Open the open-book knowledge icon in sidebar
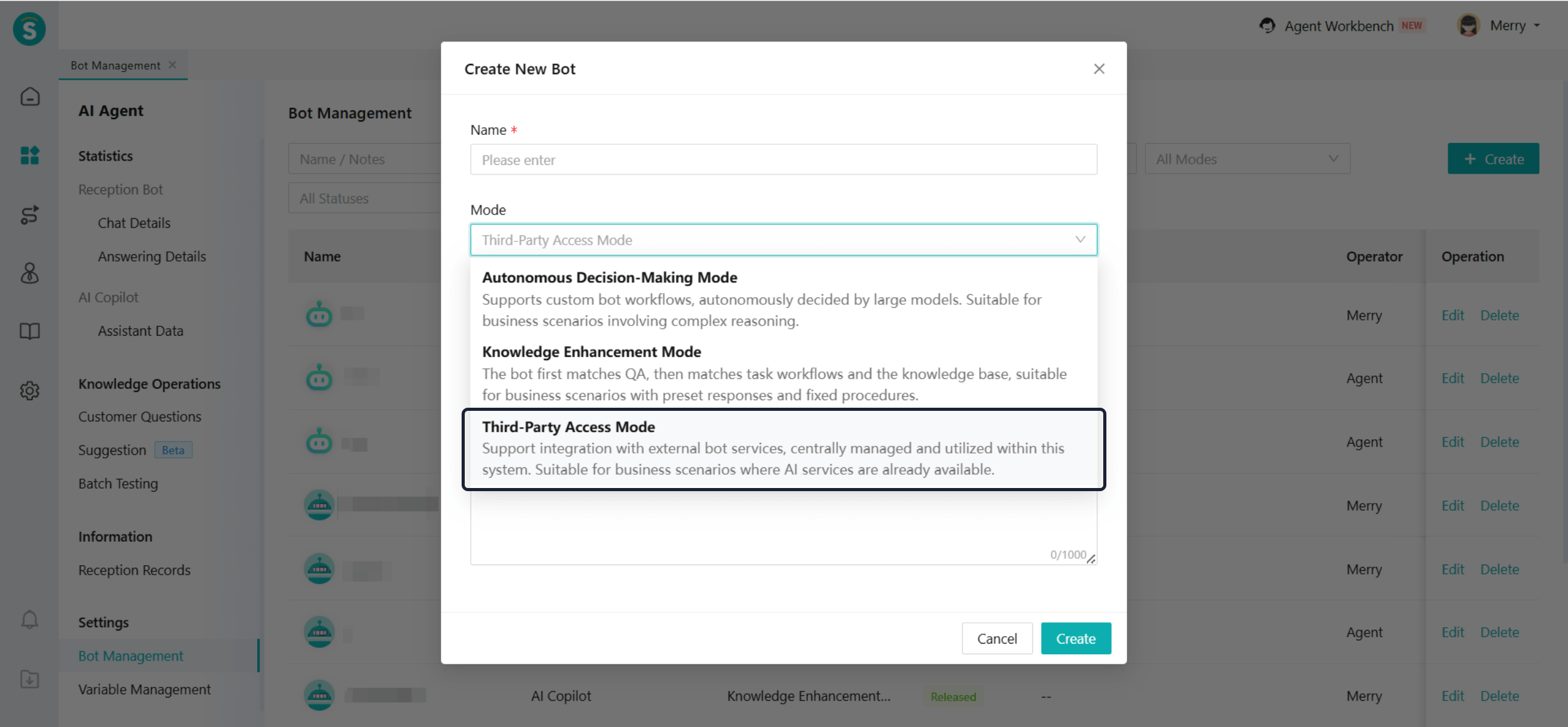 pos(29,331)
